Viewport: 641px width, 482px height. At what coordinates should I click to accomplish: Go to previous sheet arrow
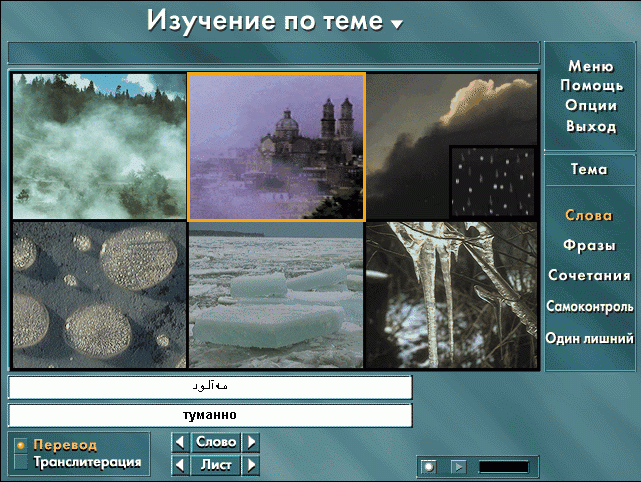[180, 465]
